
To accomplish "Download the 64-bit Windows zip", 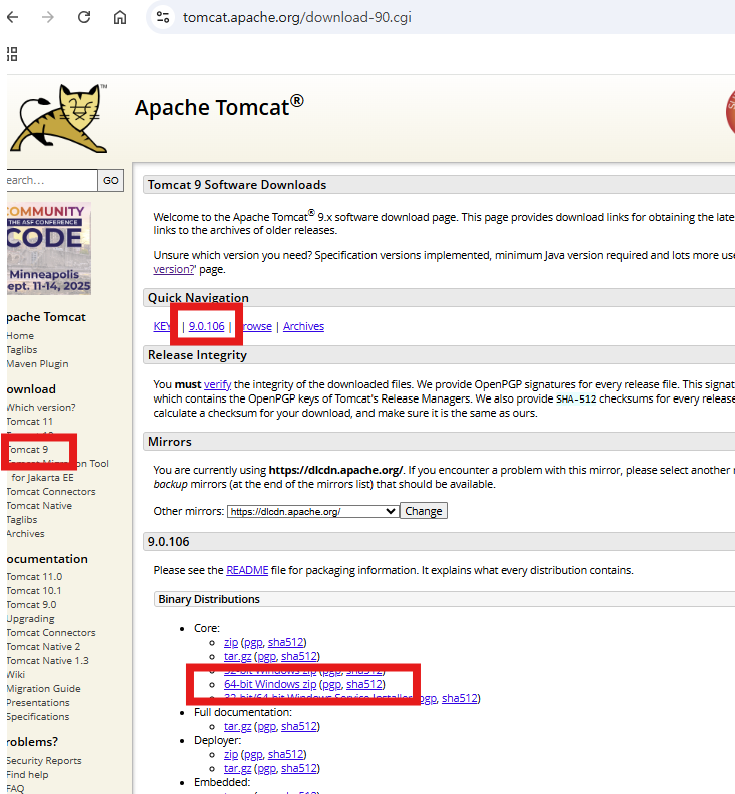I will coord(270,684).
